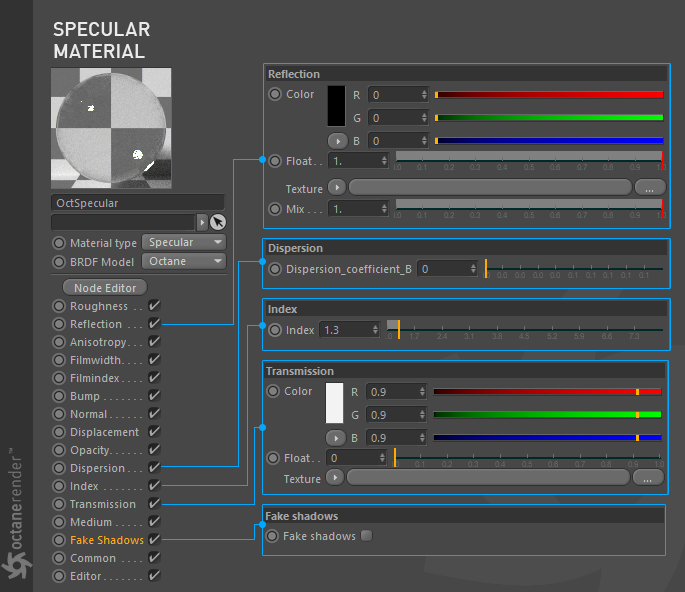
Task: Click the Reflection Color animation dot
Action: (275, 94)
